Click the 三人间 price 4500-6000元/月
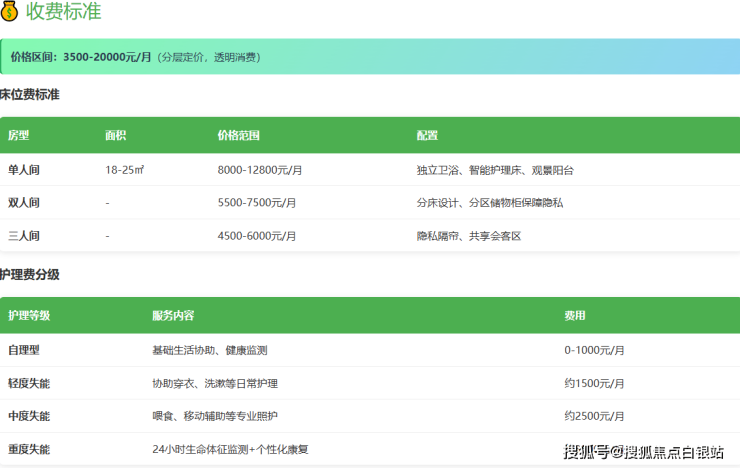Viewport: 740px width, 468px height. [x=257, y=236]
